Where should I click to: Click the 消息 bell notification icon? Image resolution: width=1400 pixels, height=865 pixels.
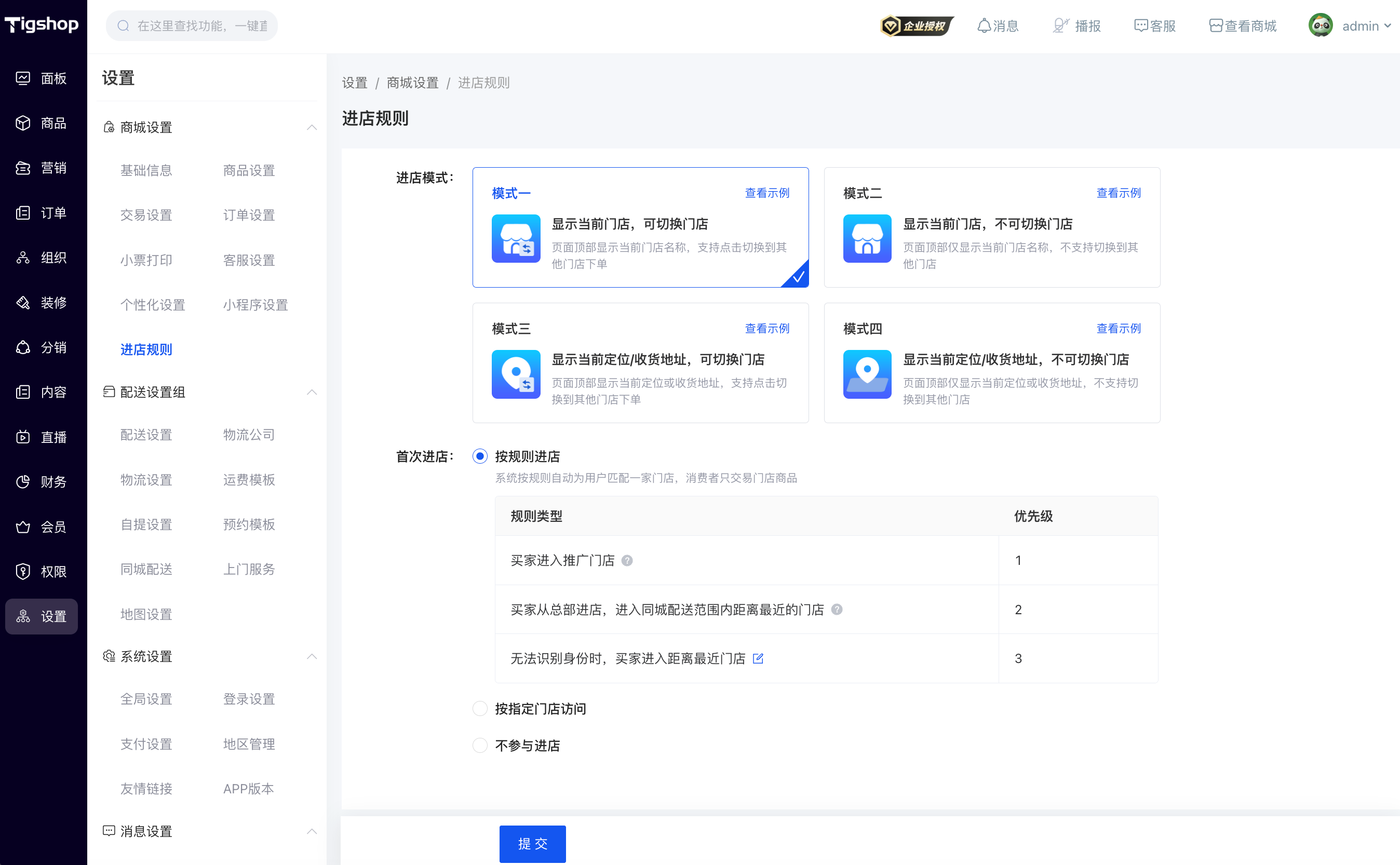point(984,26)
